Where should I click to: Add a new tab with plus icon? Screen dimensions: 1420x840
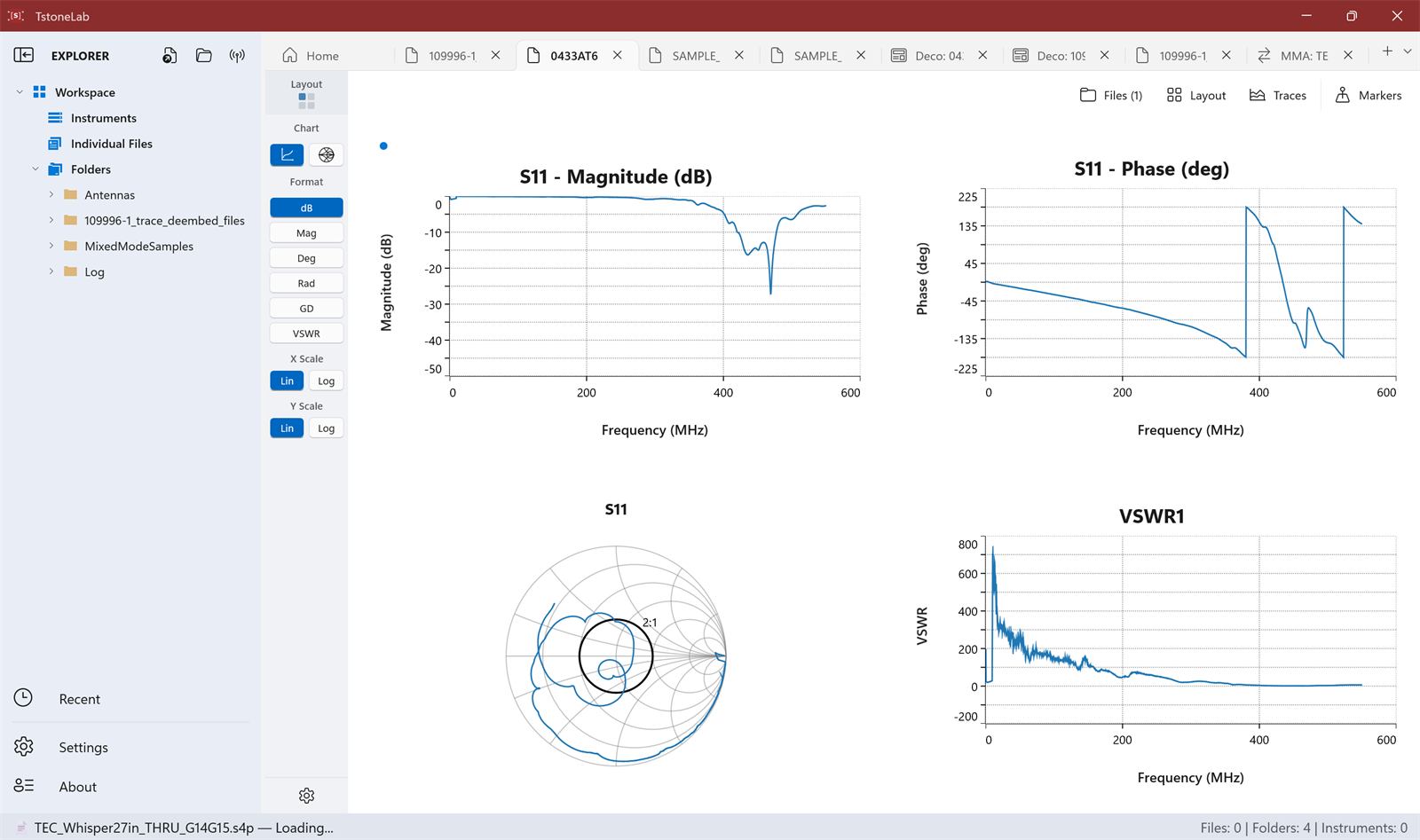[x=1387, y=52]
